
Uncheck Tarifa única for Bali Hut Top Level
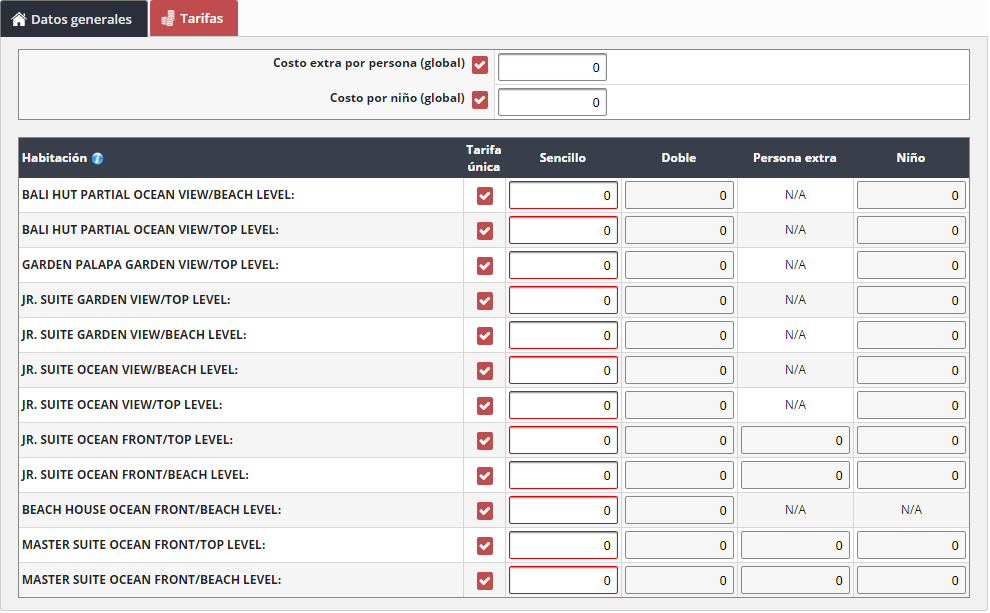485,231
